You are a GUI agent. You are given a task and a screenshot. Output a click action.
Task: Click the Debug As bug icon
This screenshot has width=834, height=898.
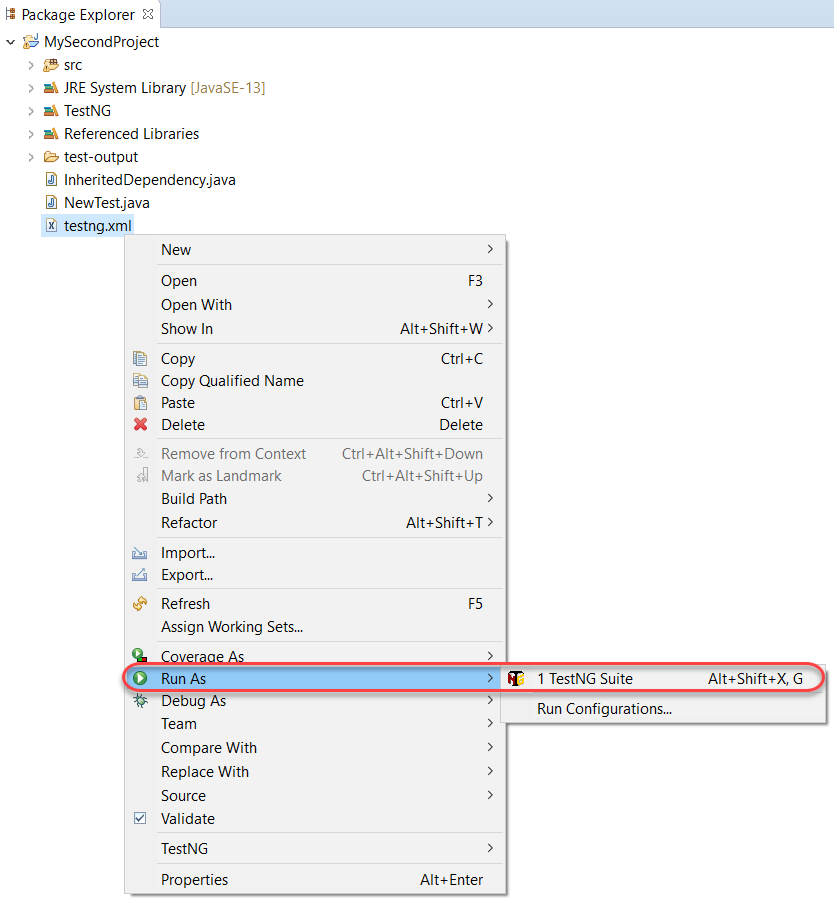140,701
